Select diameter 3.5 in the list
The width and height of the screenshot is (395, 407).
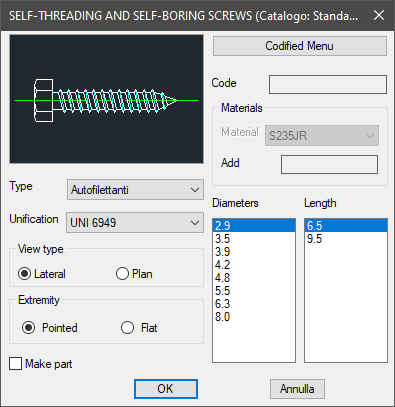click(x=254, y=239)
